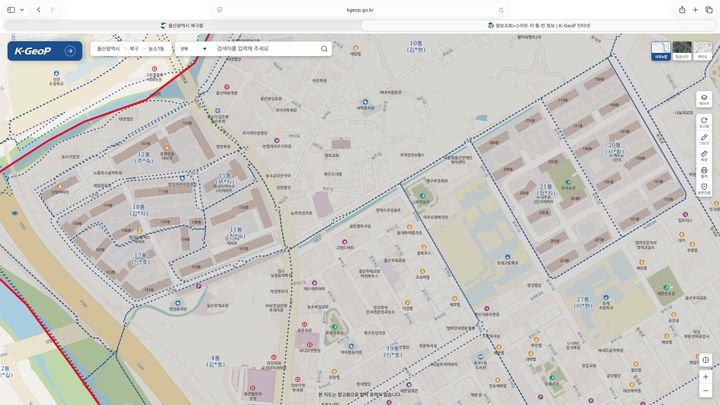Switch to the satellite imagery basemap

(x=682, y=51)
